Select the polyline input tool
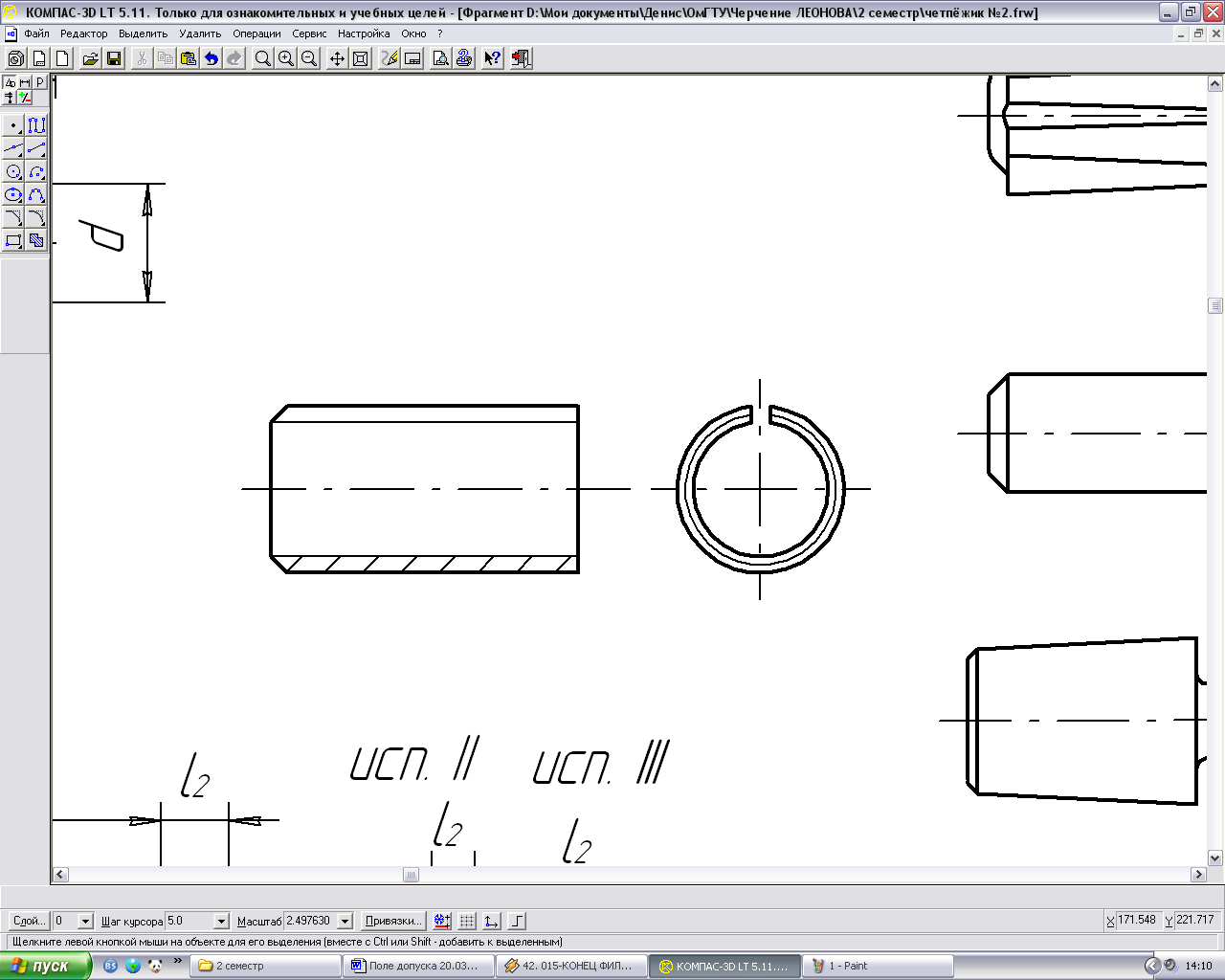This screenshot has width=1225, height=980. click(36, 125)
